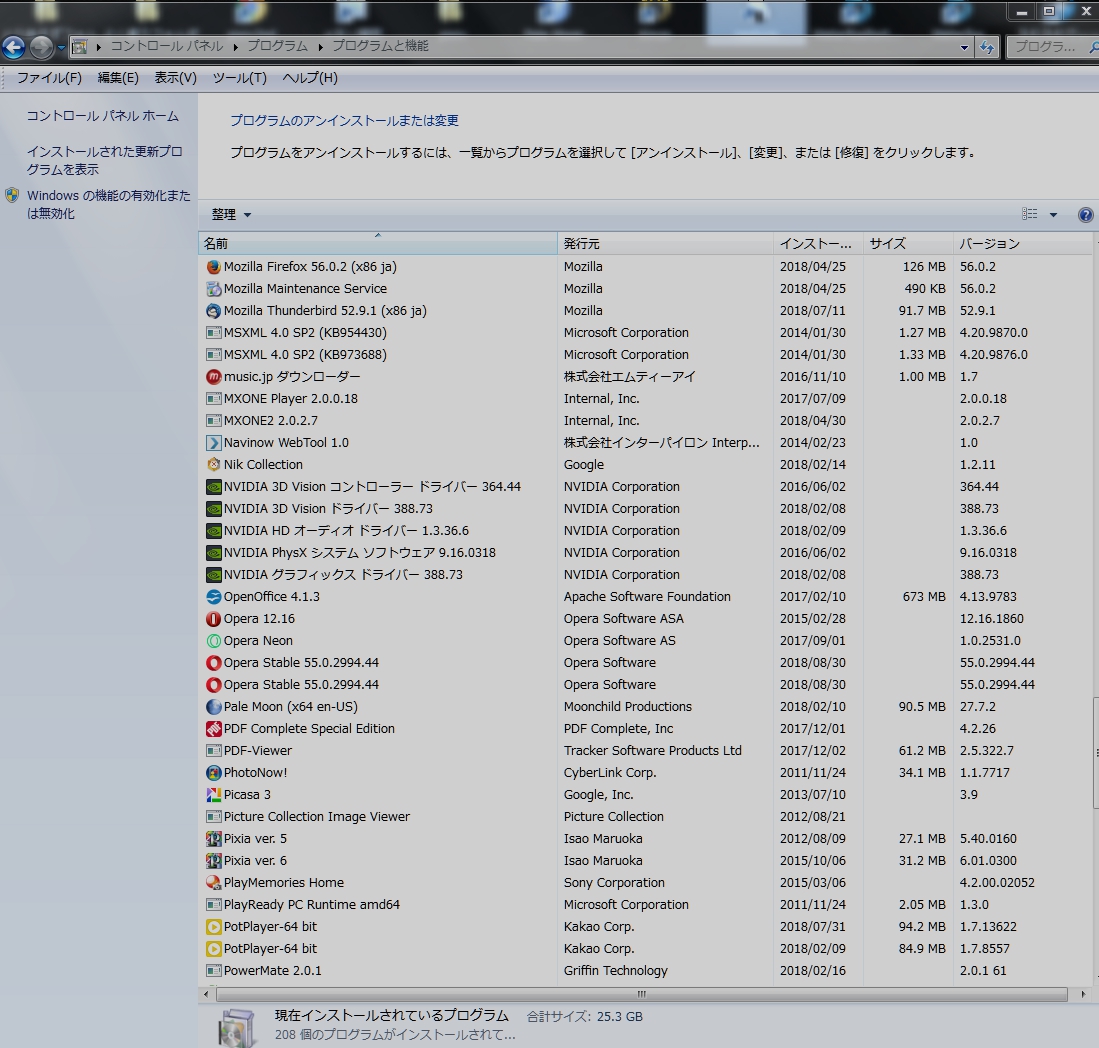
Task: Select the Picasa 3 icon
Action: (x=213, y=795)
